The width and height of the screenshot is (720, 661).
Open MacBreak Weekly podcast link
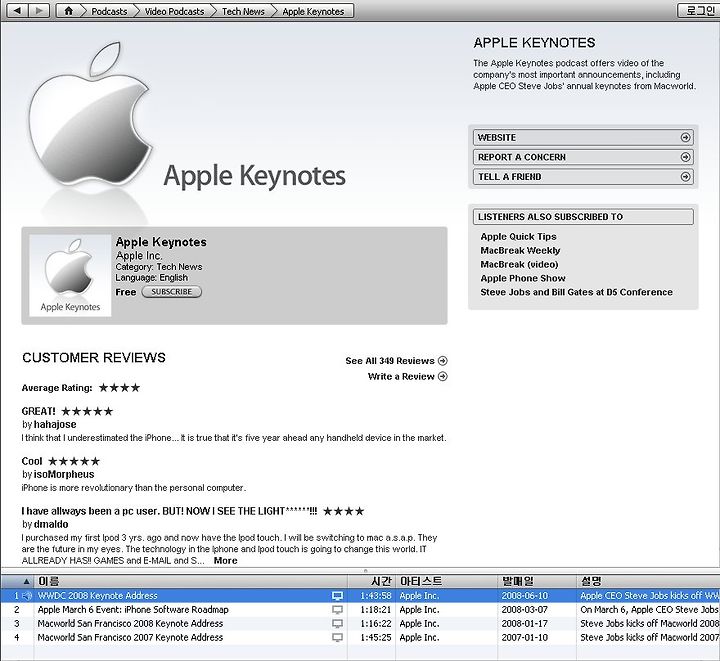520,251
